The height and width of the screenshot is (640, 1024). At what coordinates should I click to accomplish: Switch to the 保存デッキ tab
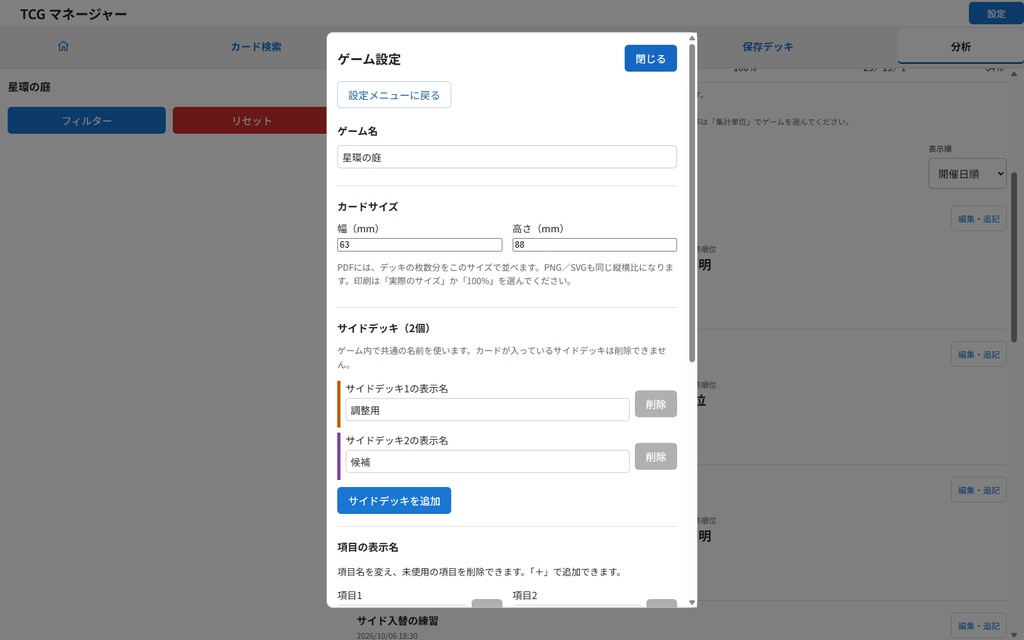coord(767,46)
